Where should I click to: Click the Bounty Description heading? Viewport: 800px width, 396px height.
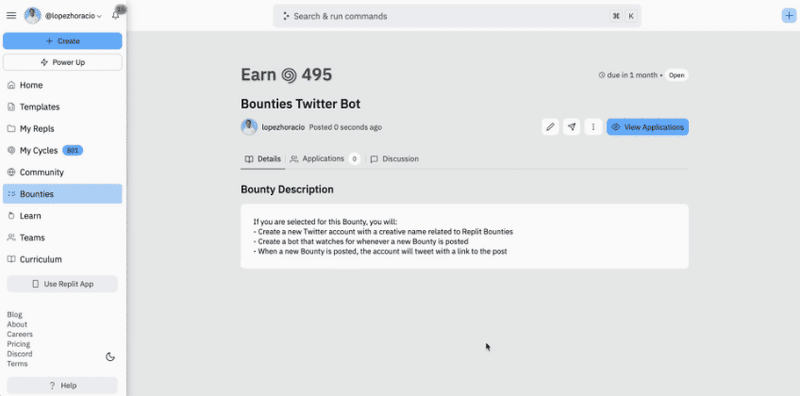pos(287,189)
